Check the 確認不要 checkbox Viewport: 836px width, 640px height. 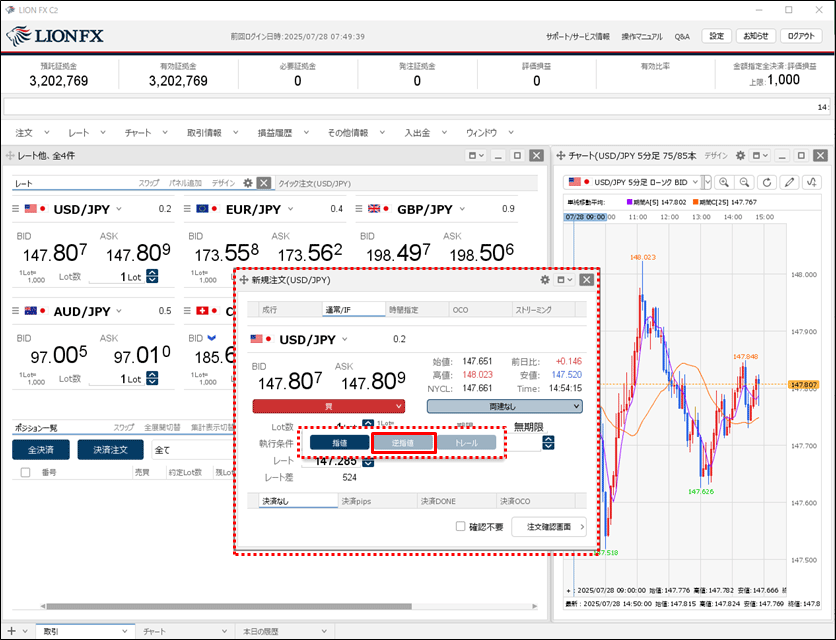(461, 526)
